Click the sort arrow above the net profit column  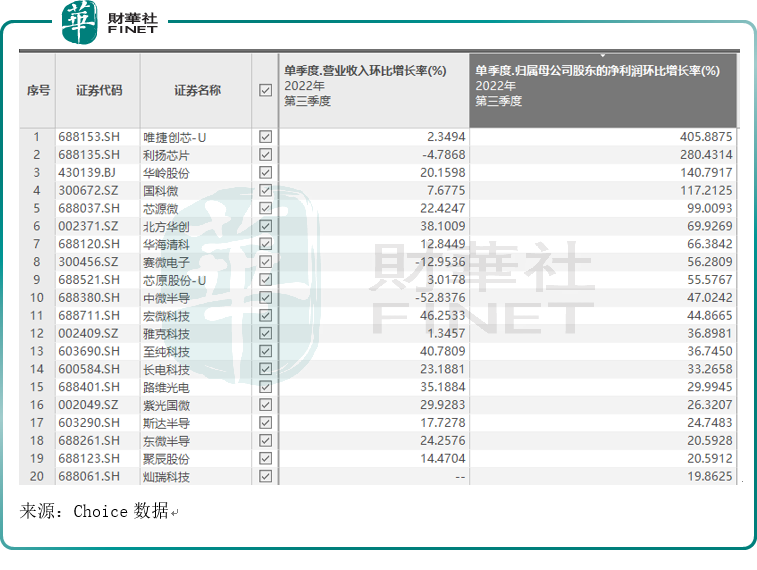[x=603, y=56]
